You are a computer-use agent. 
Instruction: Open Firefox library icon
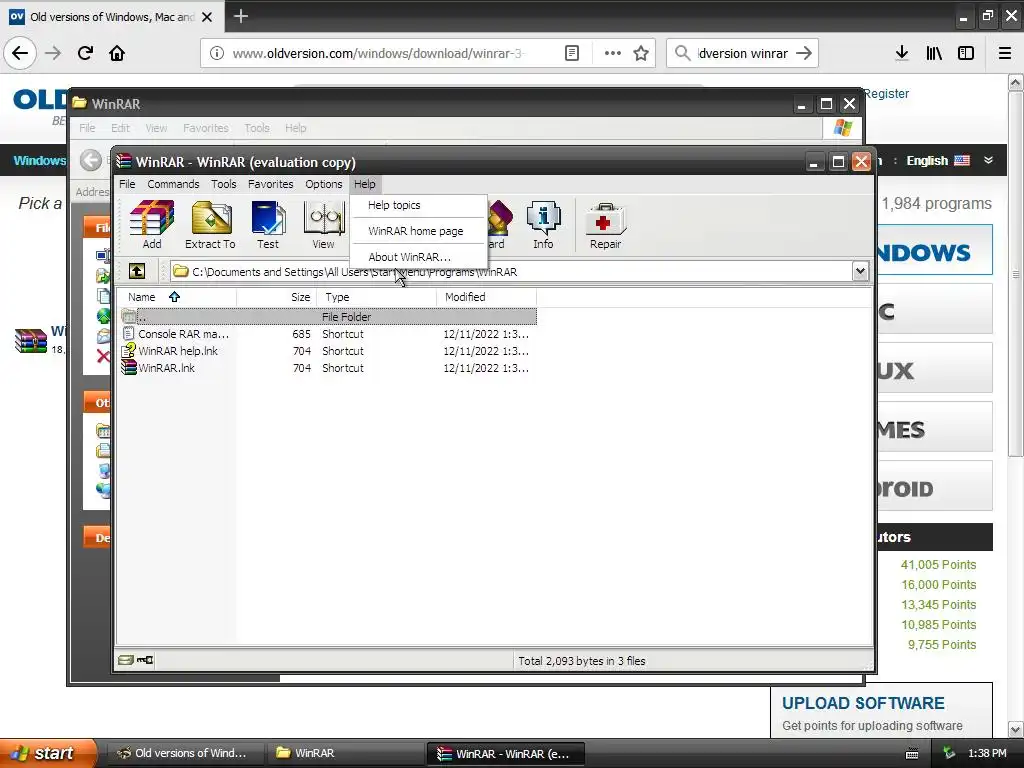(x=934, y=53)
